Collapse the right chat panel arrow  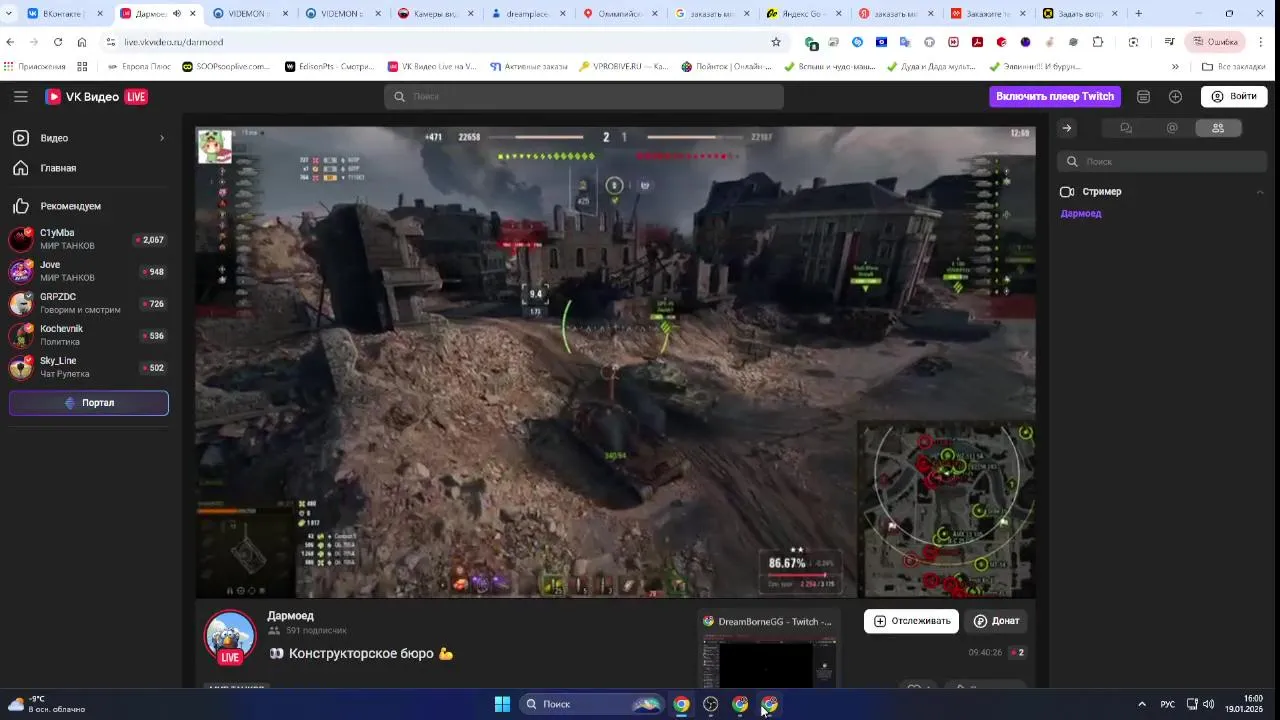[1067, 128]
